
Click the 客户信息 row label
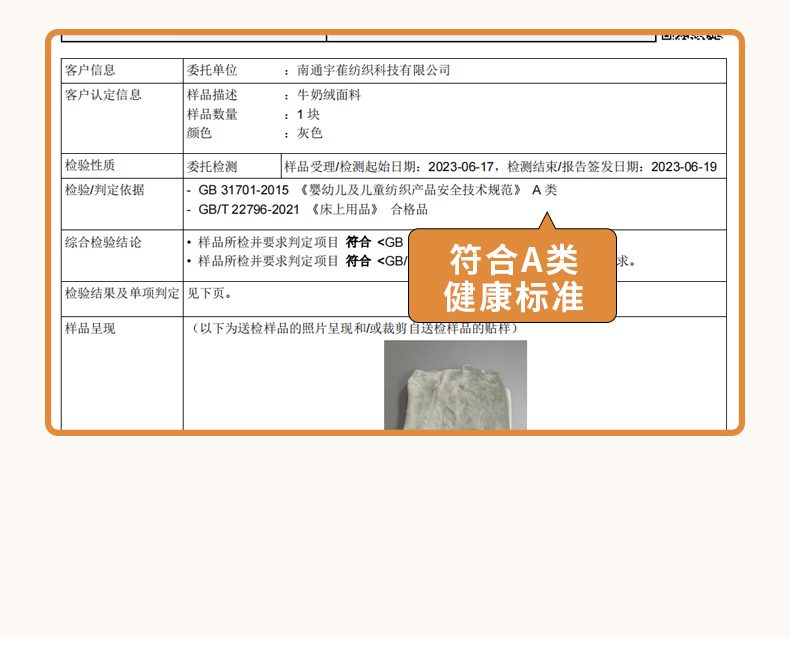click(x=90, y=70)
